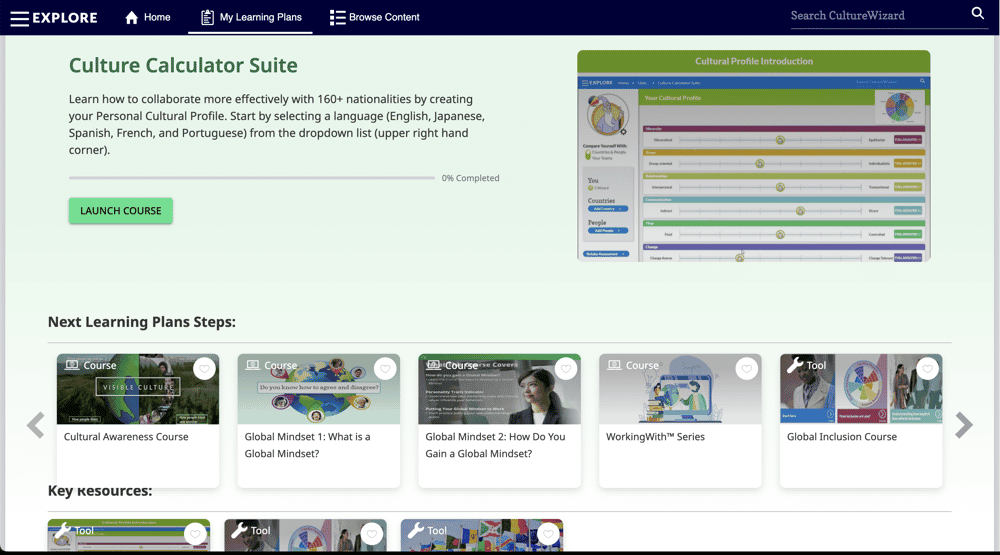Click the course completion progress bar

[252, 178]
